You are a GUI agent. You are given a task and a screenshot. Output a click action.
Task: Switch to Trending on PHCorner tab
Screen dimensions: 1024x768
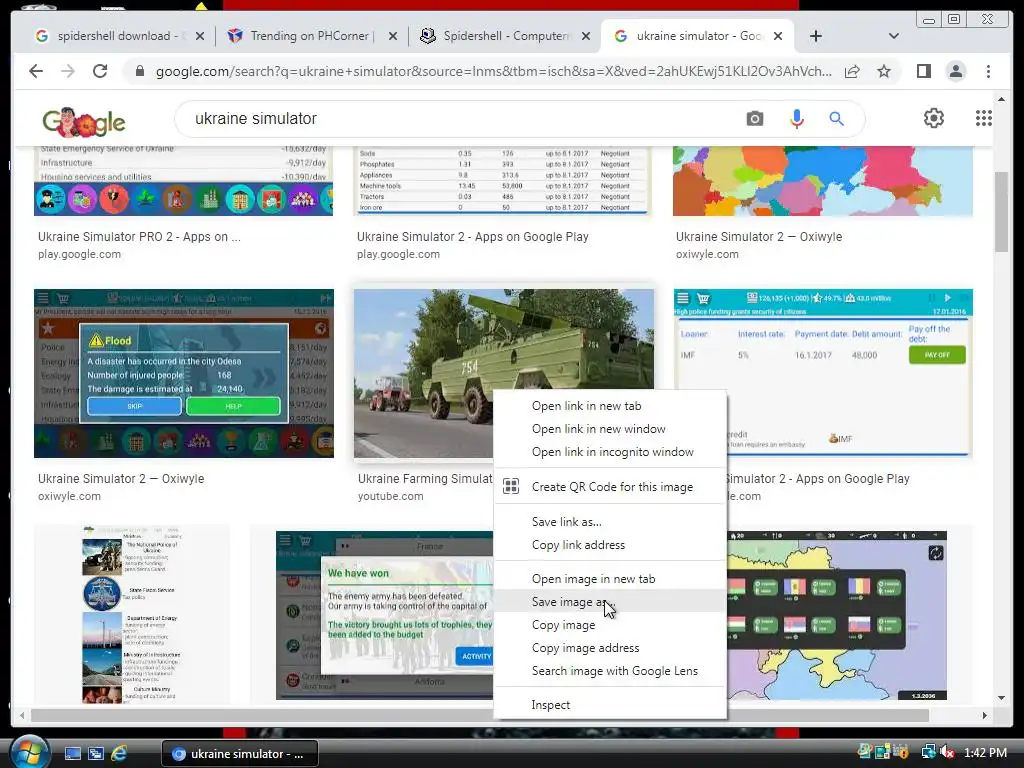pyautogui.click(x=310, y=36)
